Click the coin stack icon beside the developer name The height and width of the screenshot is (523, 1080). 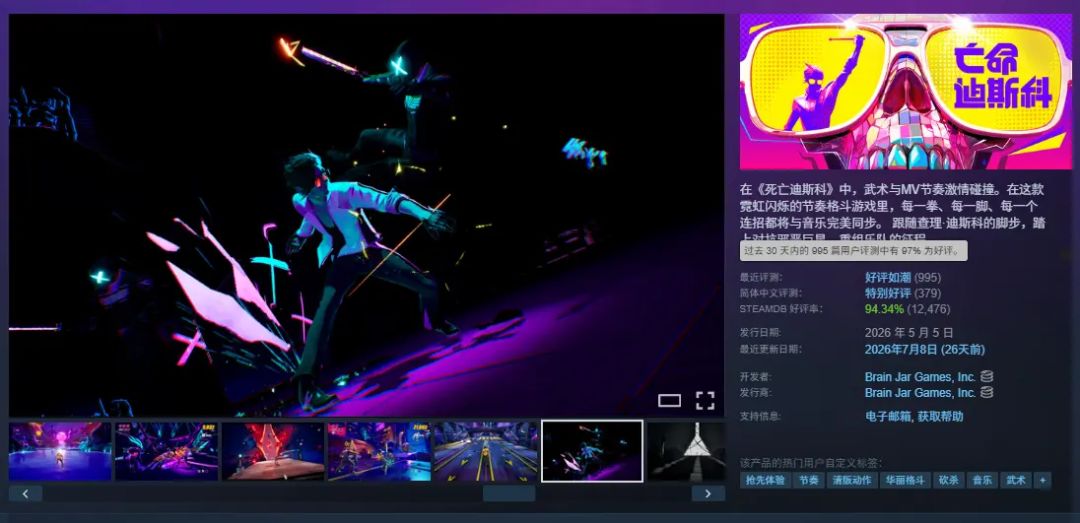coord(986,376)
